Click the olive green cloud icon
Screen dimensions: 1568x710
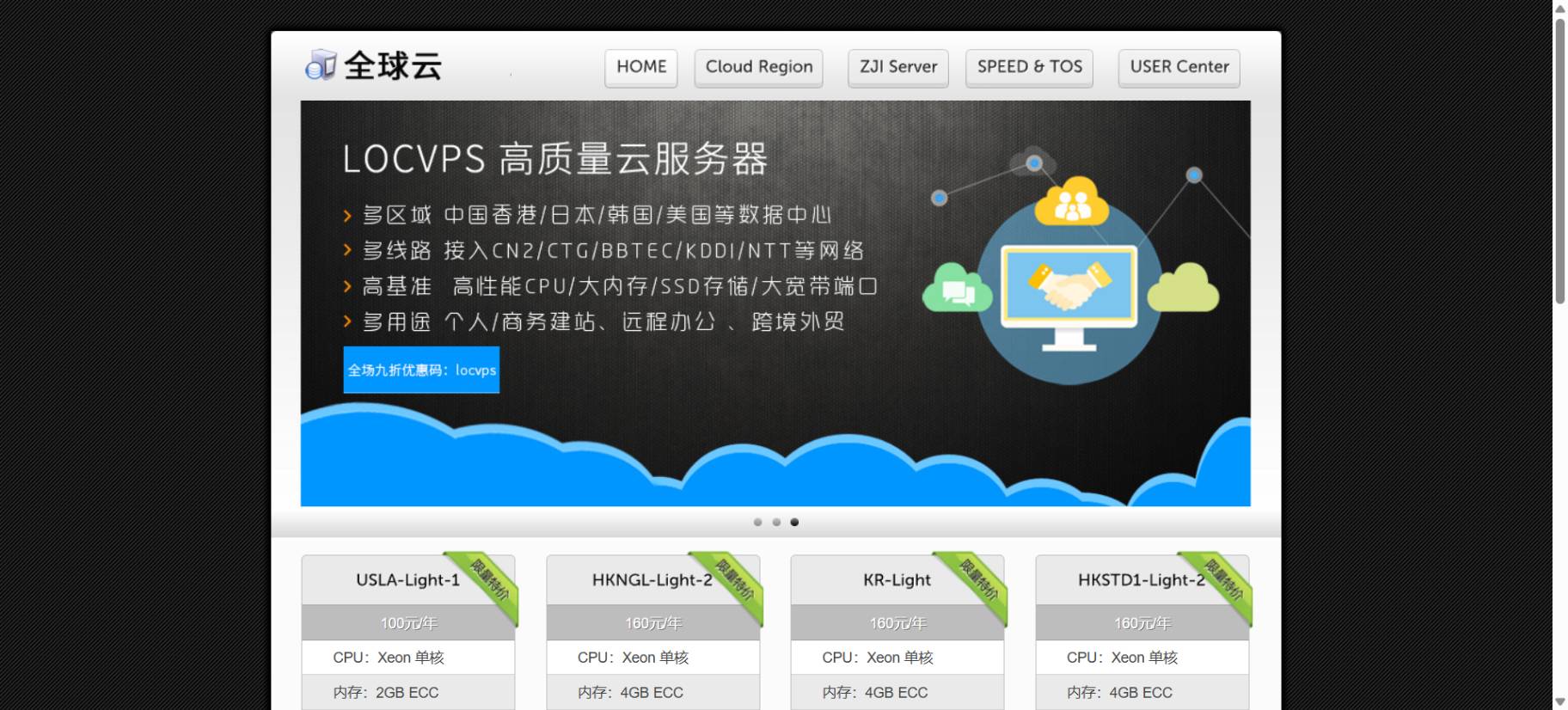(x=1183, y=288)
